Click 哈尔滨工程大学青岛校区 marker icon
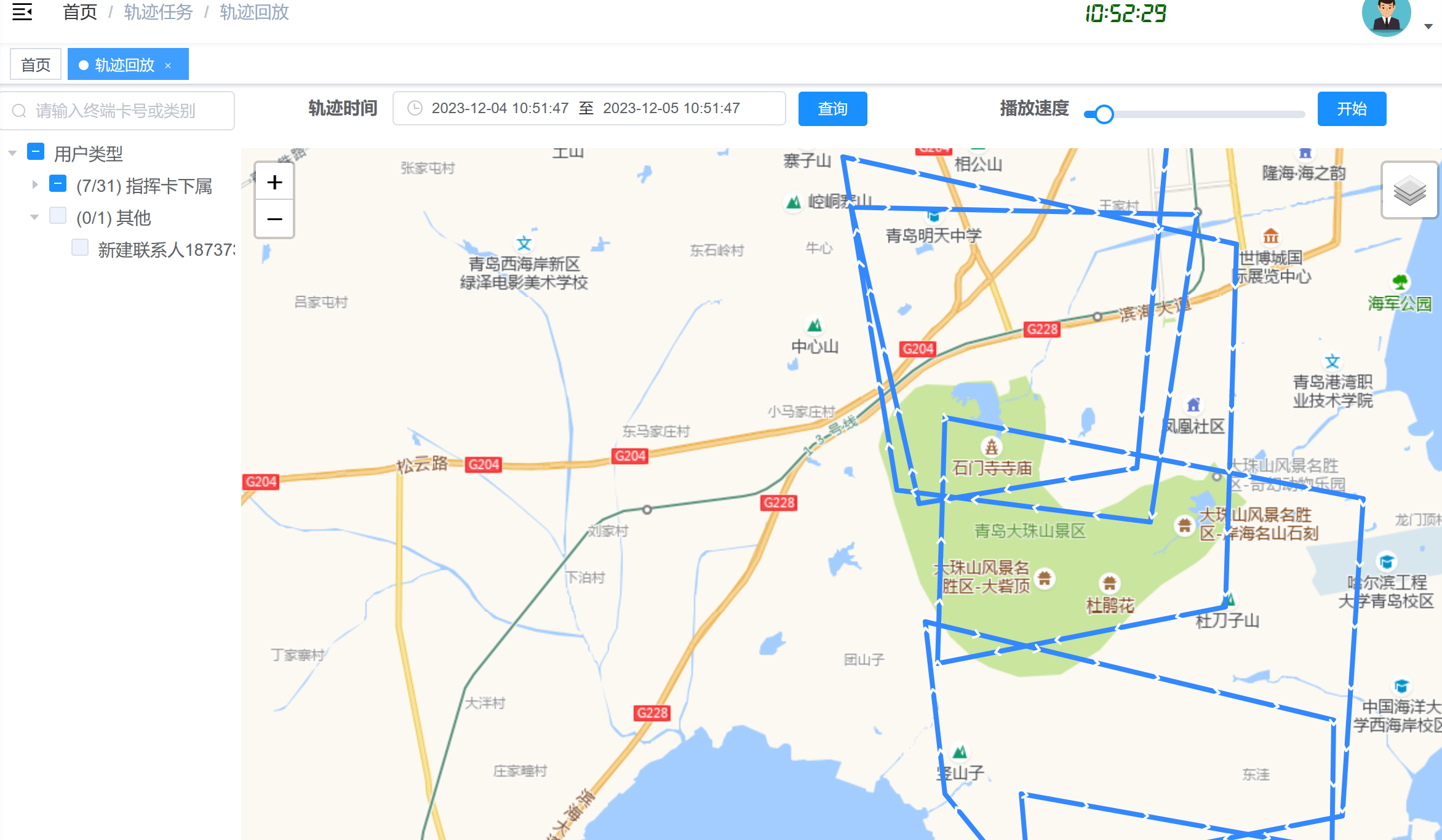1442x840 pixels. [x=1387, y=561]
